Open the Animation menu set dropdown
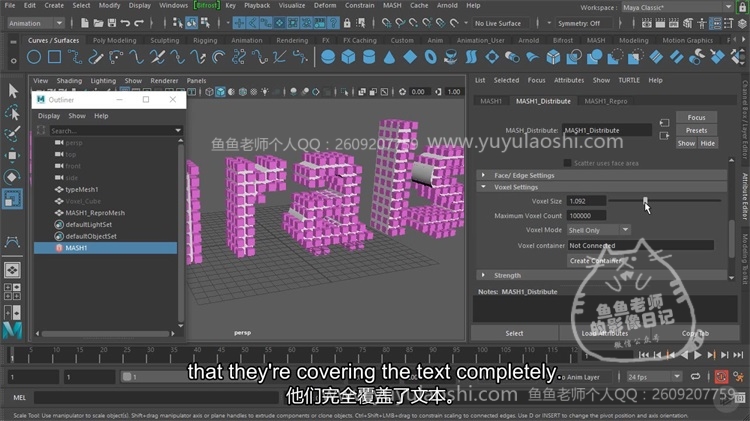The height and width of the screenshot is (421, 750). point(35,23)
